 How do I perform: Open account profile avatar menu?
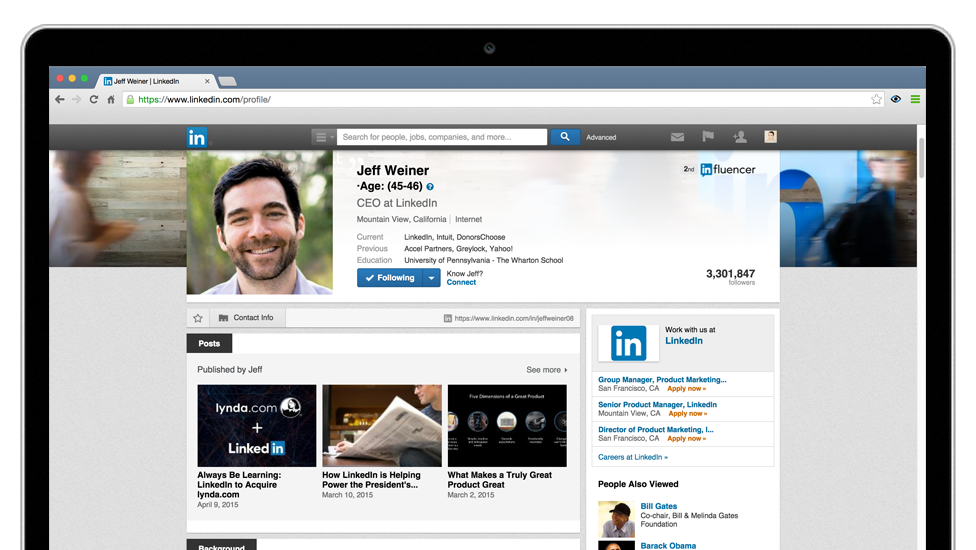pos(771,137)
